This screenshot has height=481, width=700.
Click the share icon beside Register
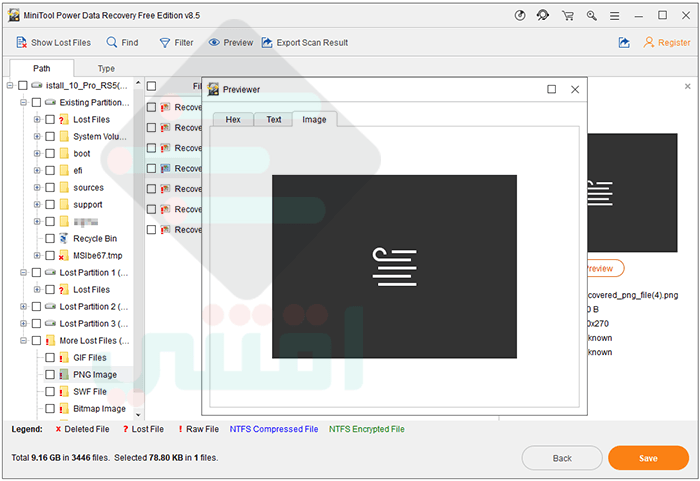coord(624,42)
